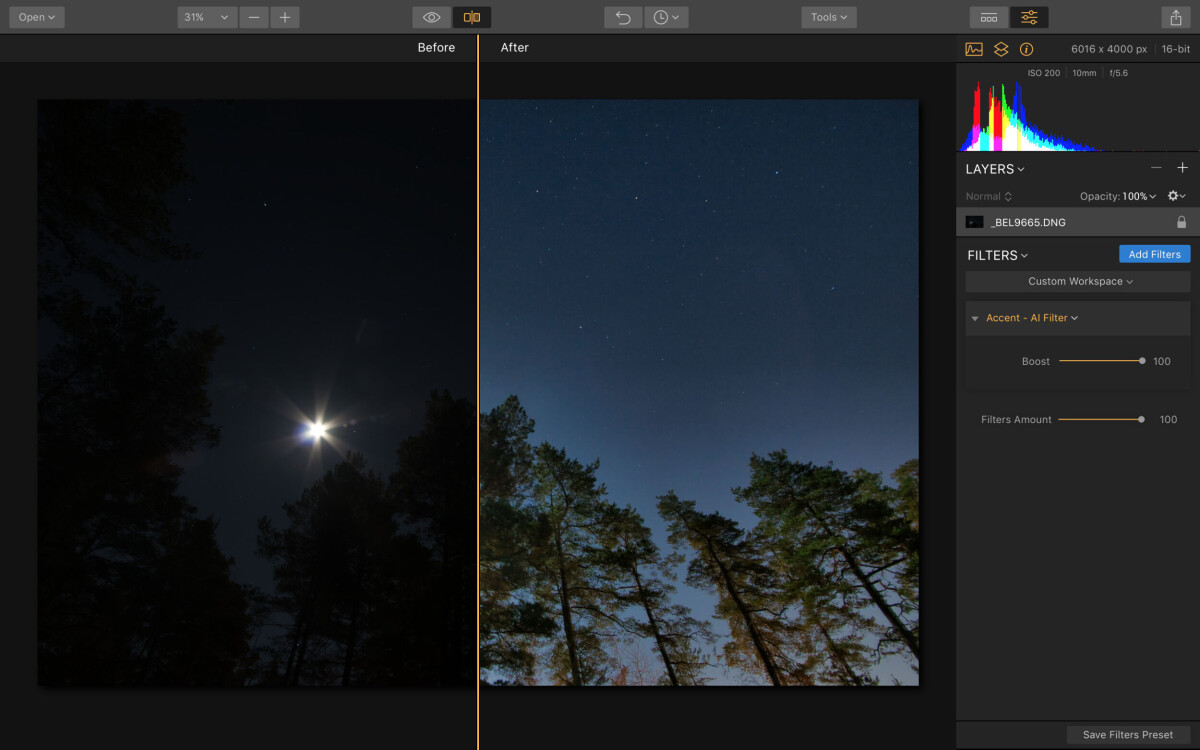The height and width of the screenshot is (750, 1200).
Task: Open the 31% zoom level dropdown
Action: [x=208, y=17]
